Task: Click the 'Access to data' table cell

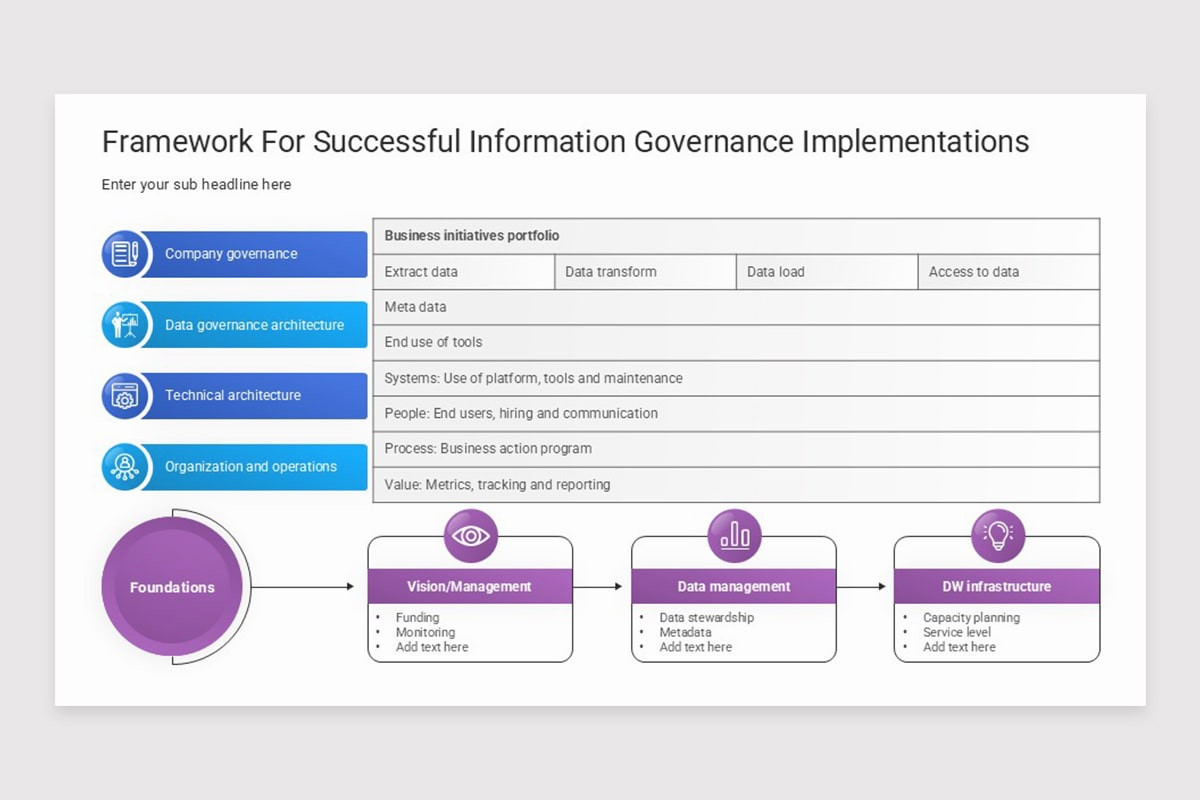Action: click(1009, 272)
